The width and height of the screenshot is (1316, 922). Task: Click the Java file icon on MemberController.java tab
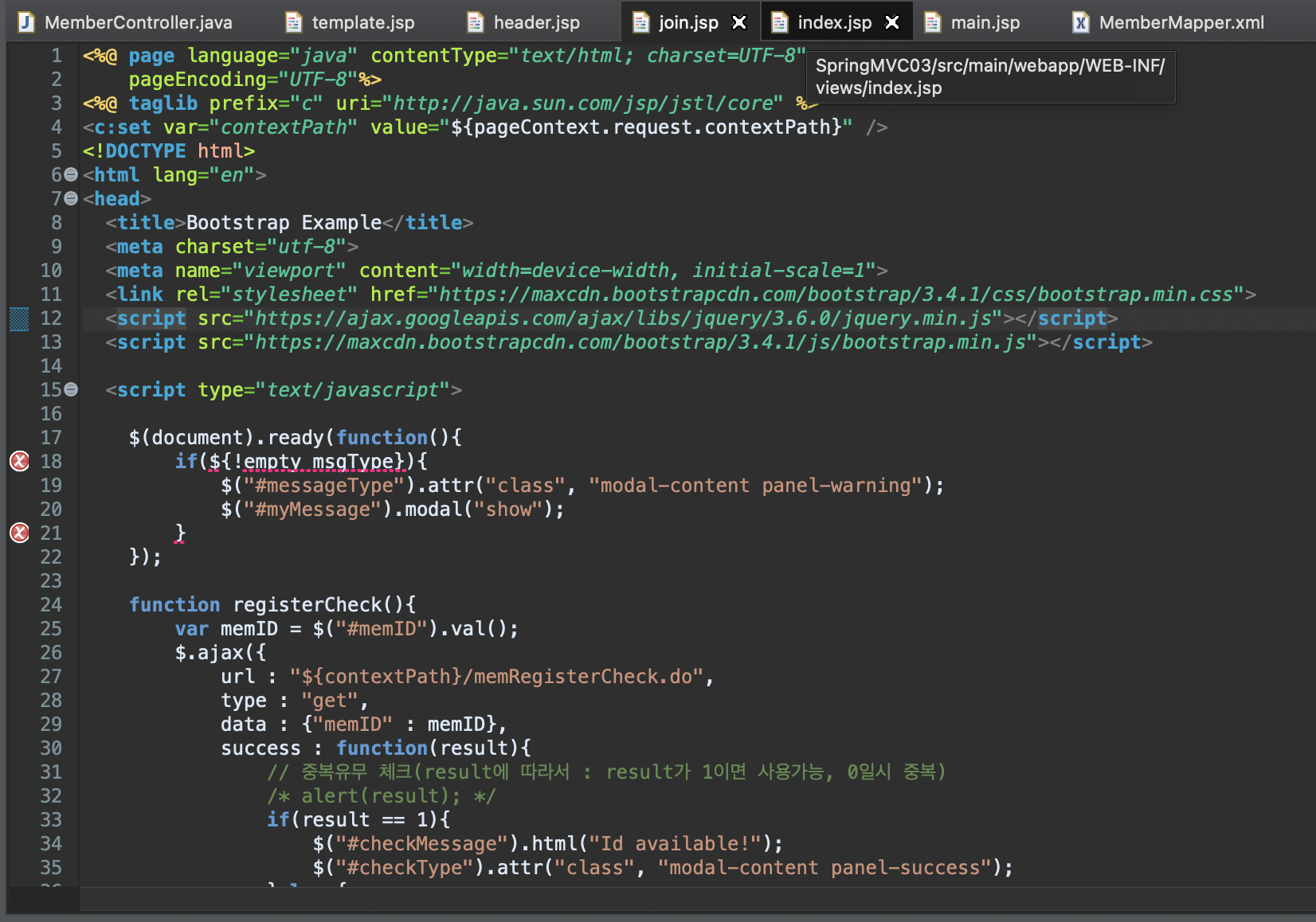click(26, 22)
